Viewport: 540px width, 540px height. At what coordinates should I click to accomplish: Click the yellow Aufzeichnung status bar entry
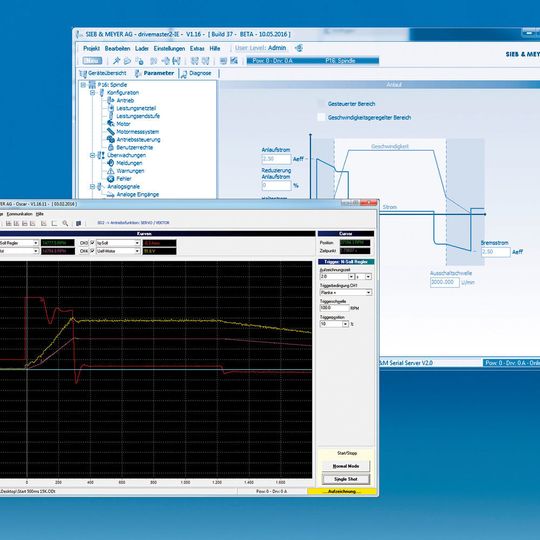coord(342,491)
